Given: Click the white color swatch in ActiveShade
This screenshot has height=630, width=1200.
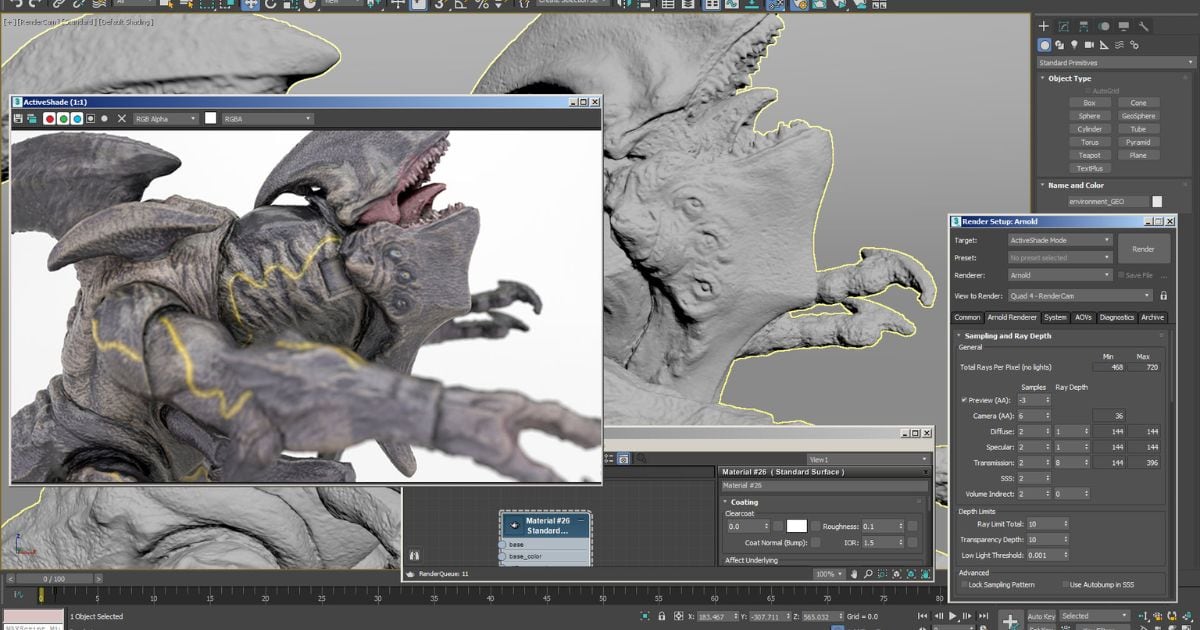Looking at the screenshot, I should (211, 118).
